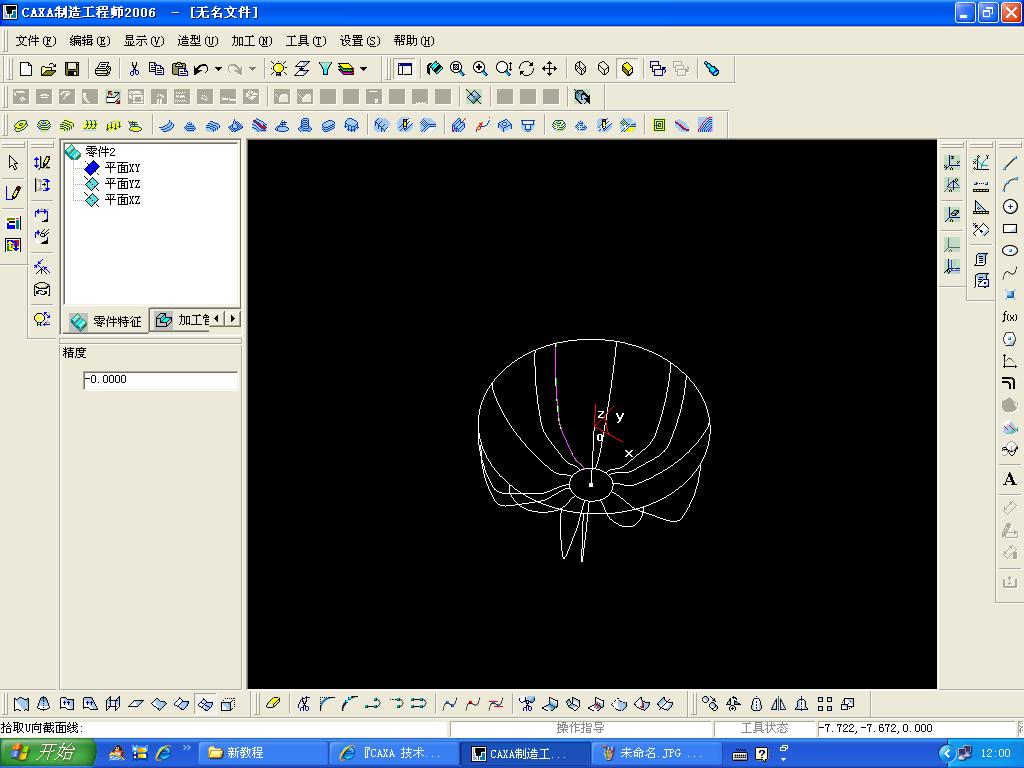1024x768 pixels.
Task: Click the Print icon
Action: click(x=103, y=69)
